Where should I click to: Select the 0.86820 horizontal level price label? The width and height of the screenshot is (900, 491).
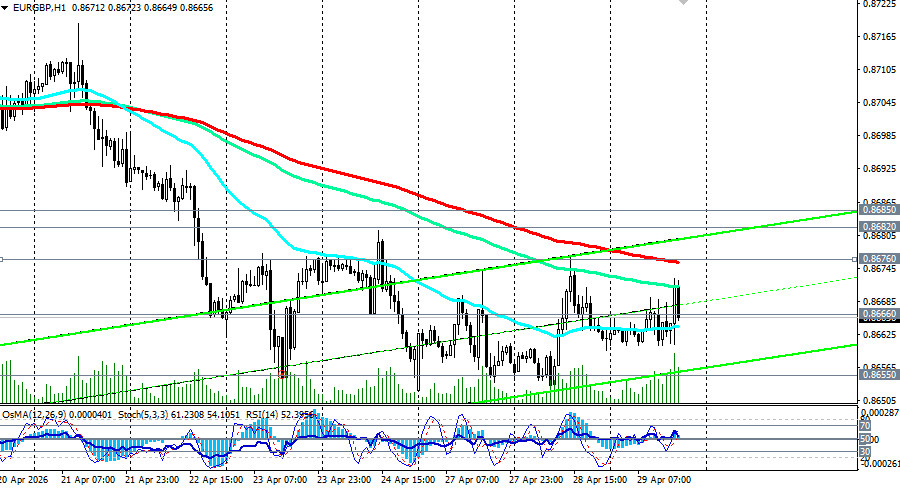pyautogui.click(x=879, y=227)
